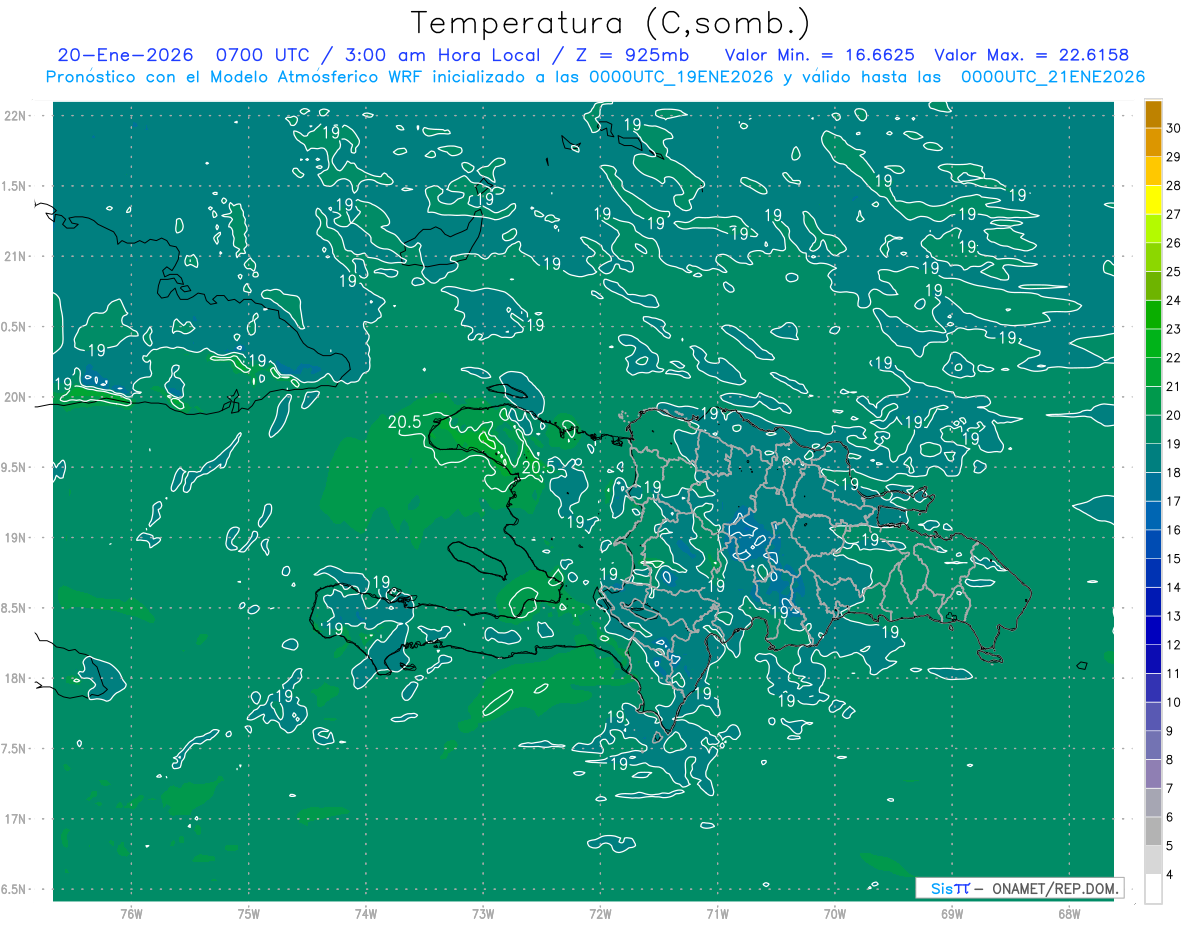Click the '13' value on the color scale
The width and height of the screenshot is (1200, 927).
coord(1173,616)
